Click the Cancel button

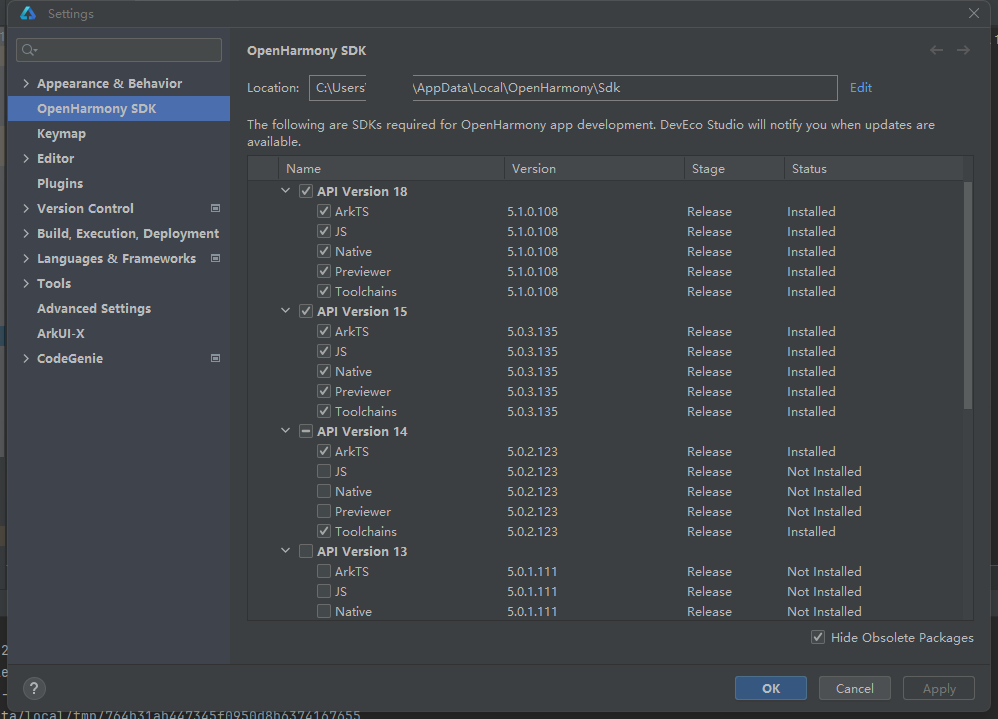(854, 688)
